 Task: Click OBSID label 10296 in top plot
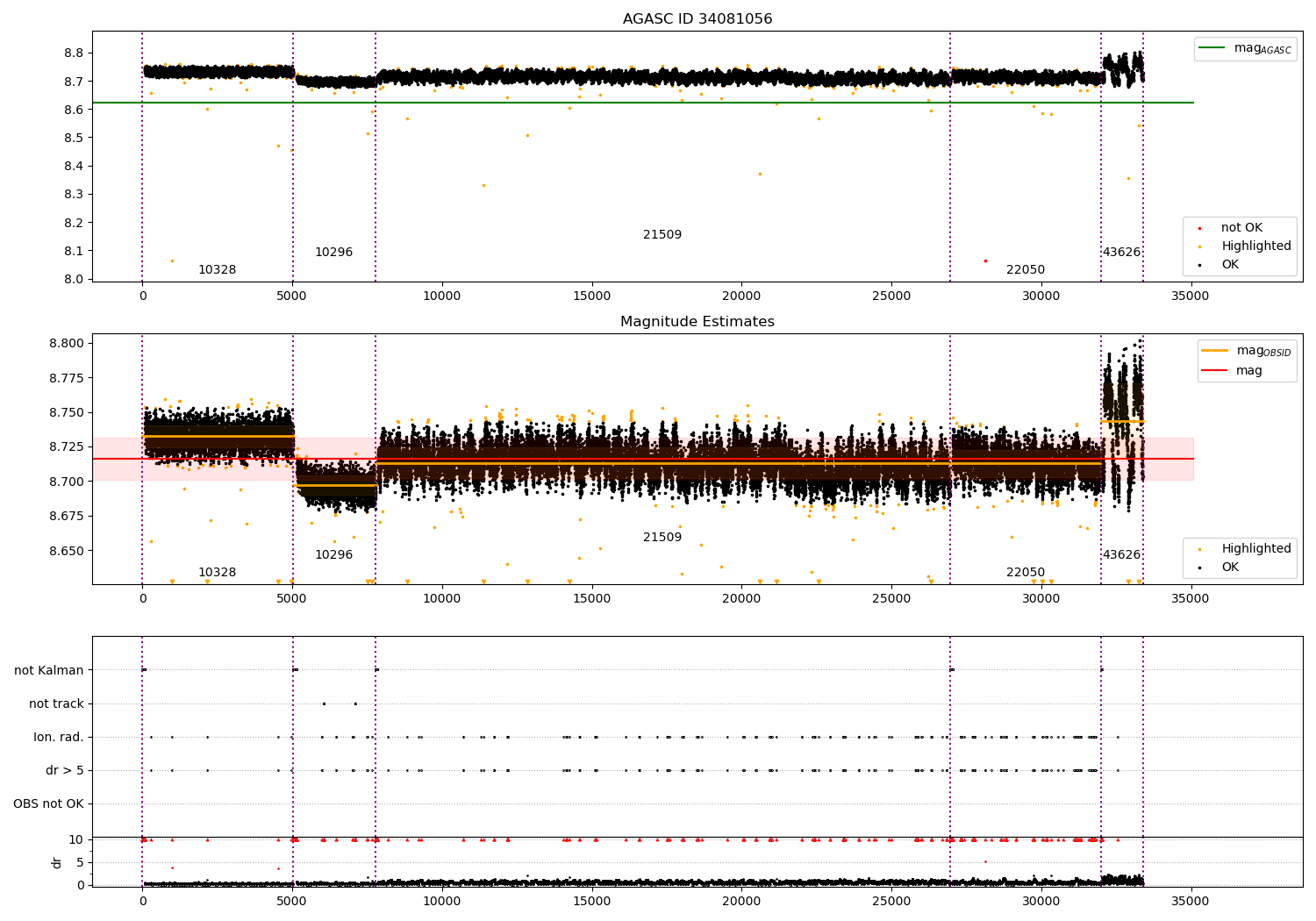pos(333,253)
